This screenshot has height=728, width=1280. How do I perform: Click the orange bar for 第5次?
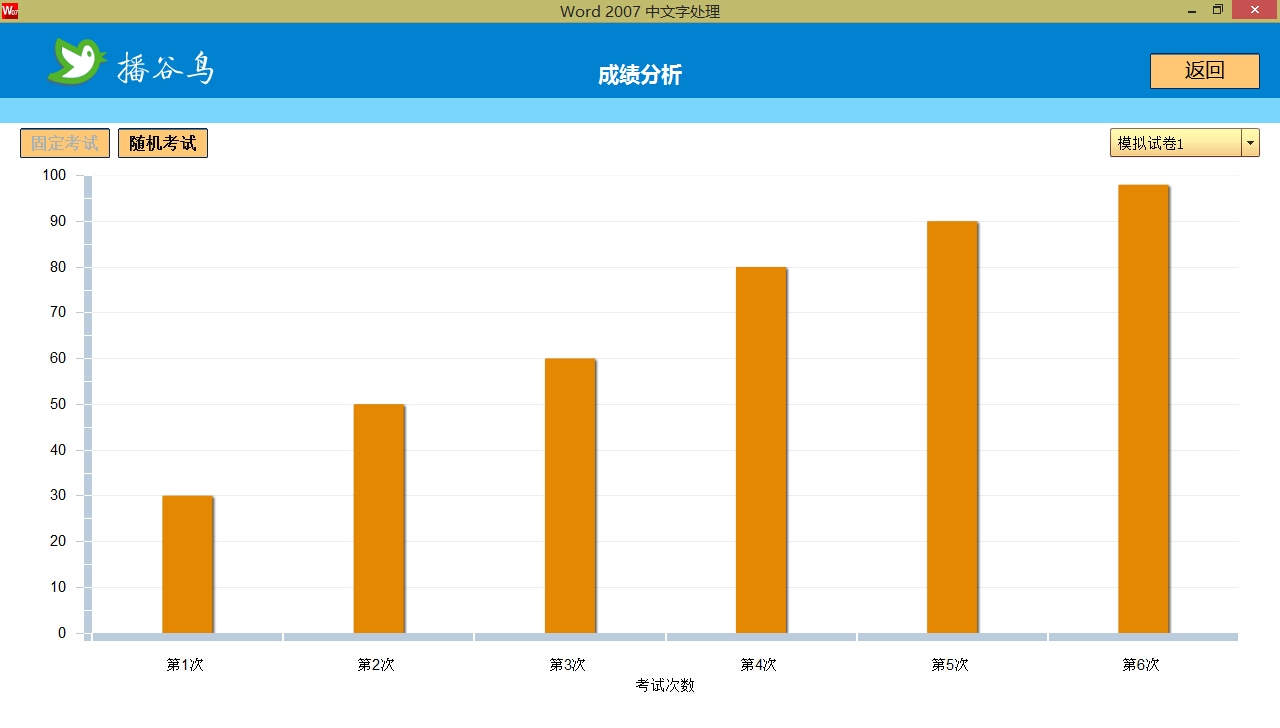(x=952, y=427)
